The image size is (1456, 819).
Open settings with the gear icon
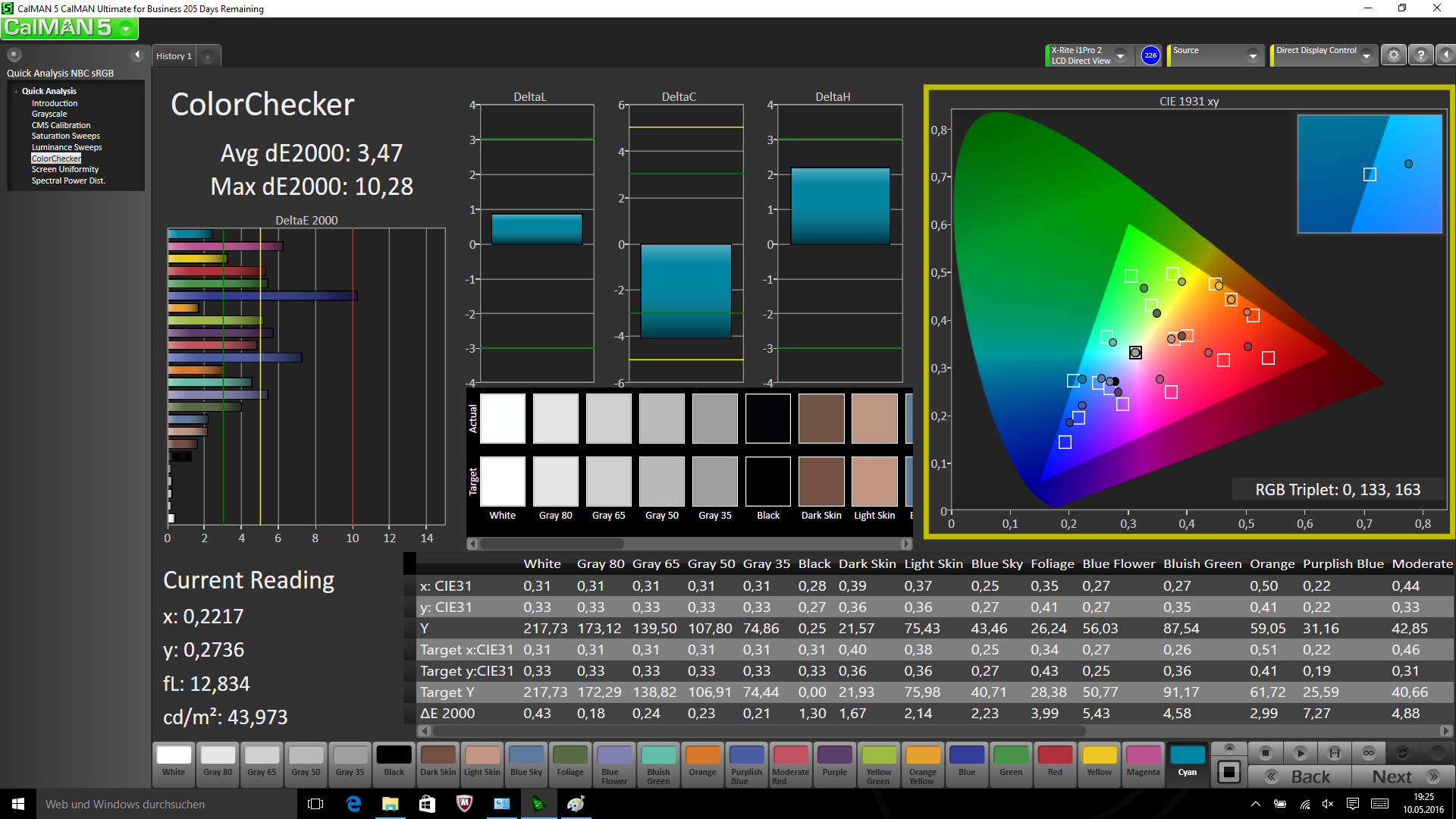pos(1393,55)
